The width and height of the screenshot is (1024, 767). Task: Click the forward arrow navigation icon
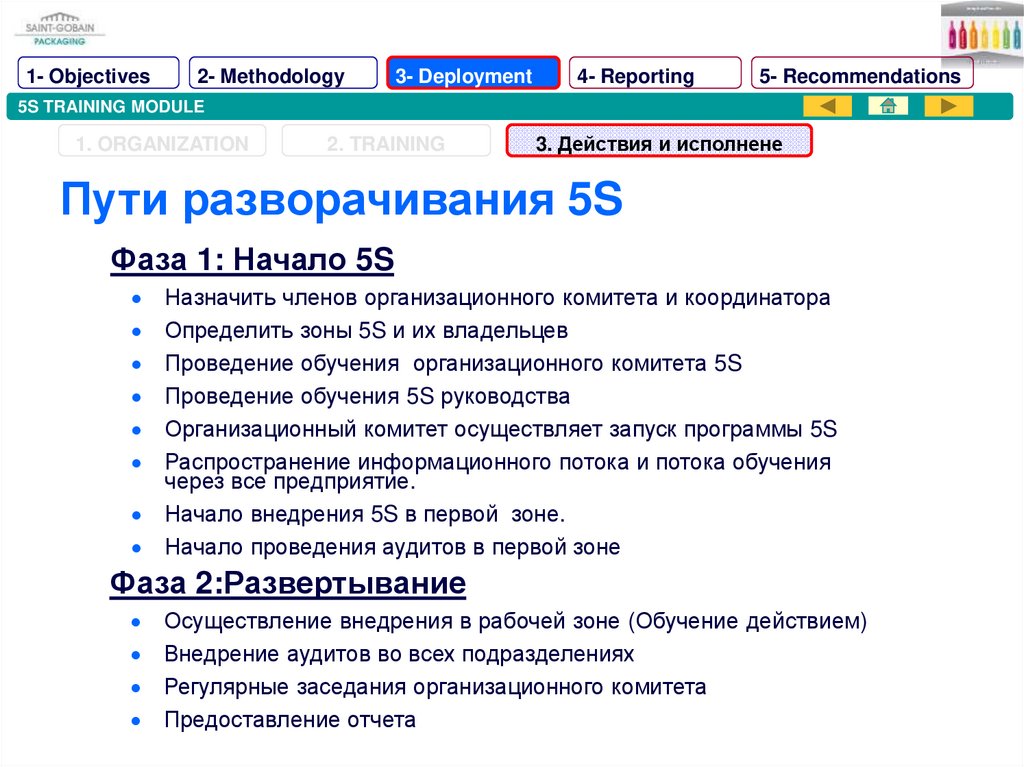tap(948, 106)
